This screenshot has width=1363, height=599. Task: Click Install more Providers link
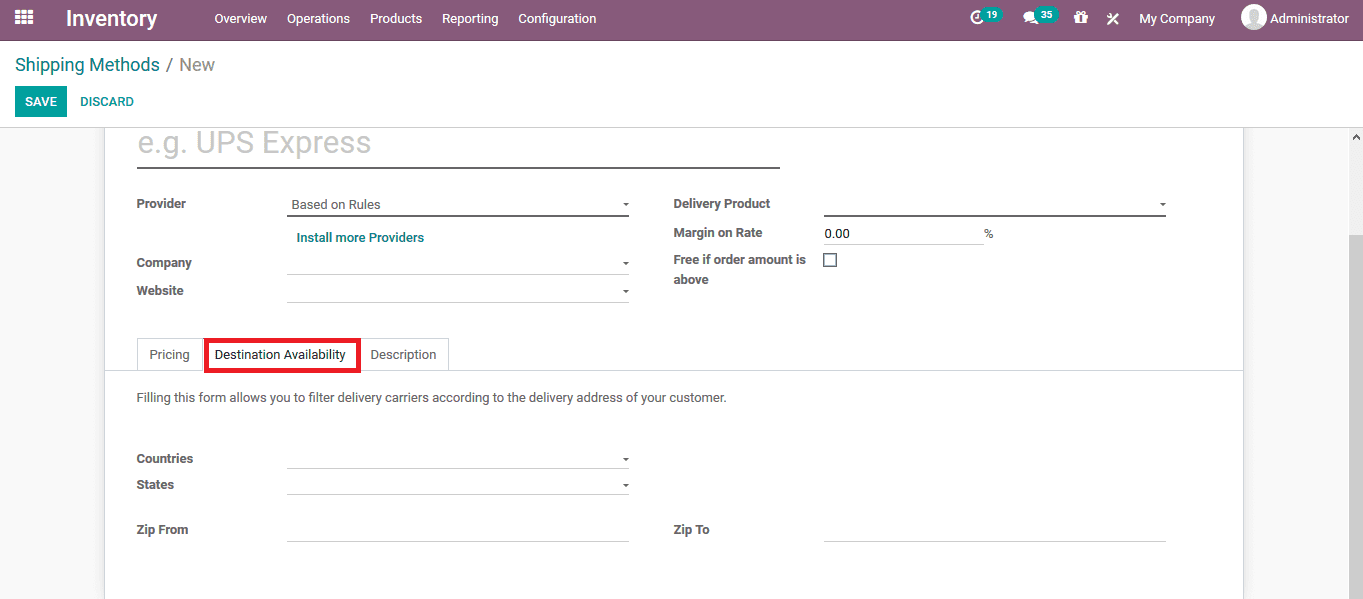pos(360,237)
